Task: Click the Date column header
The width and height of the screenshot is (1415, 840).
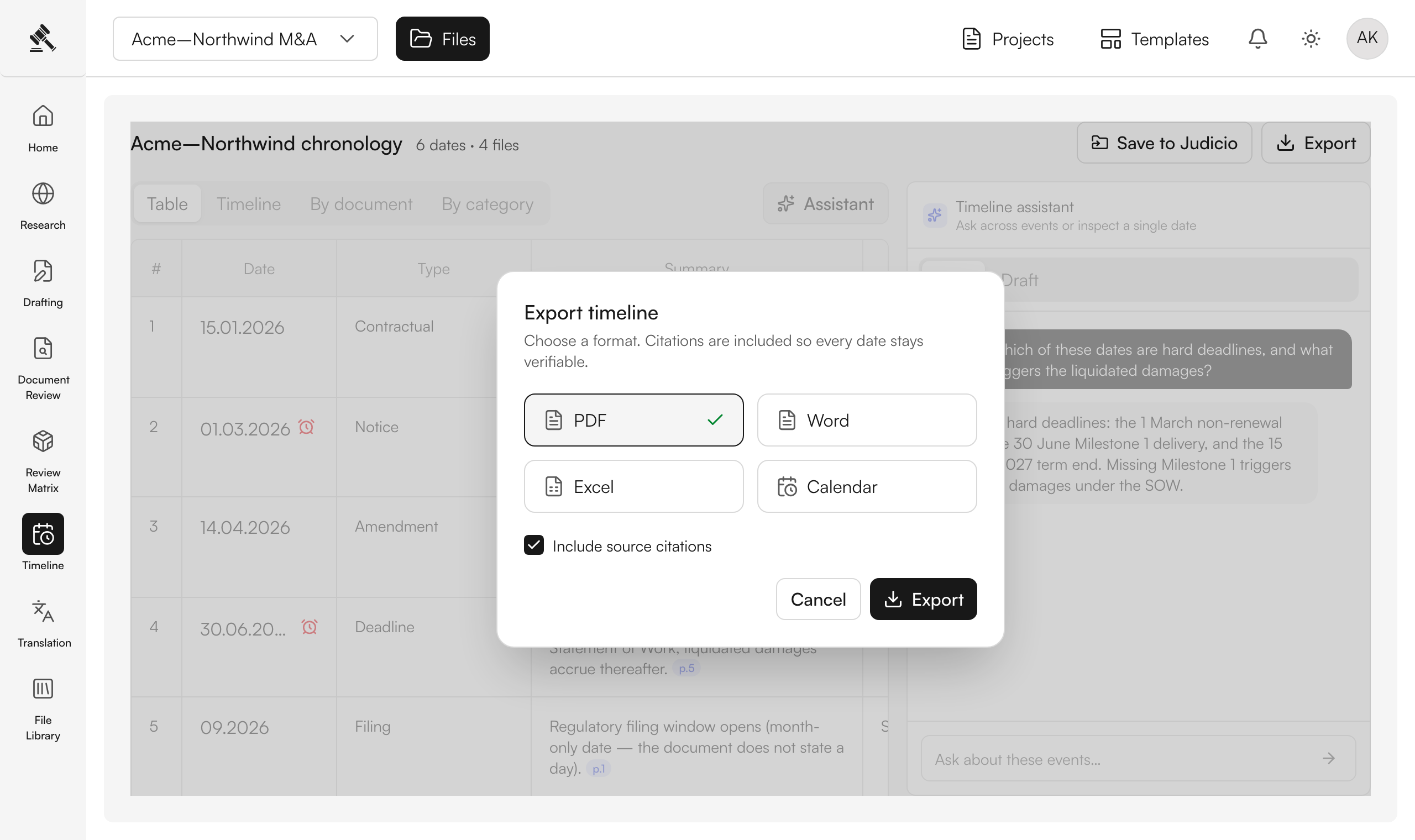Action: pyautogui.click(x=259, y=268)
